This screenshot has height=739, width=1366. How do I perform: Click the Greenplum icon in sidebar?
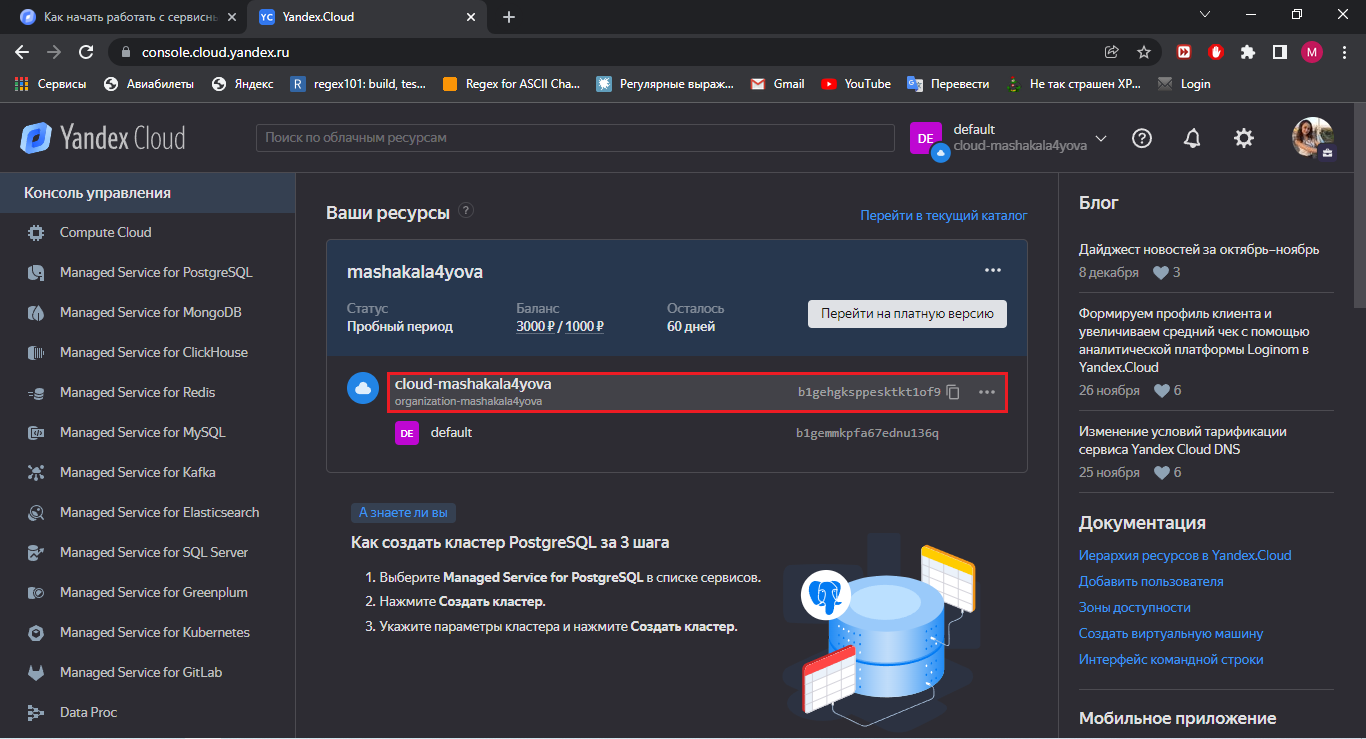pos(36,593)
